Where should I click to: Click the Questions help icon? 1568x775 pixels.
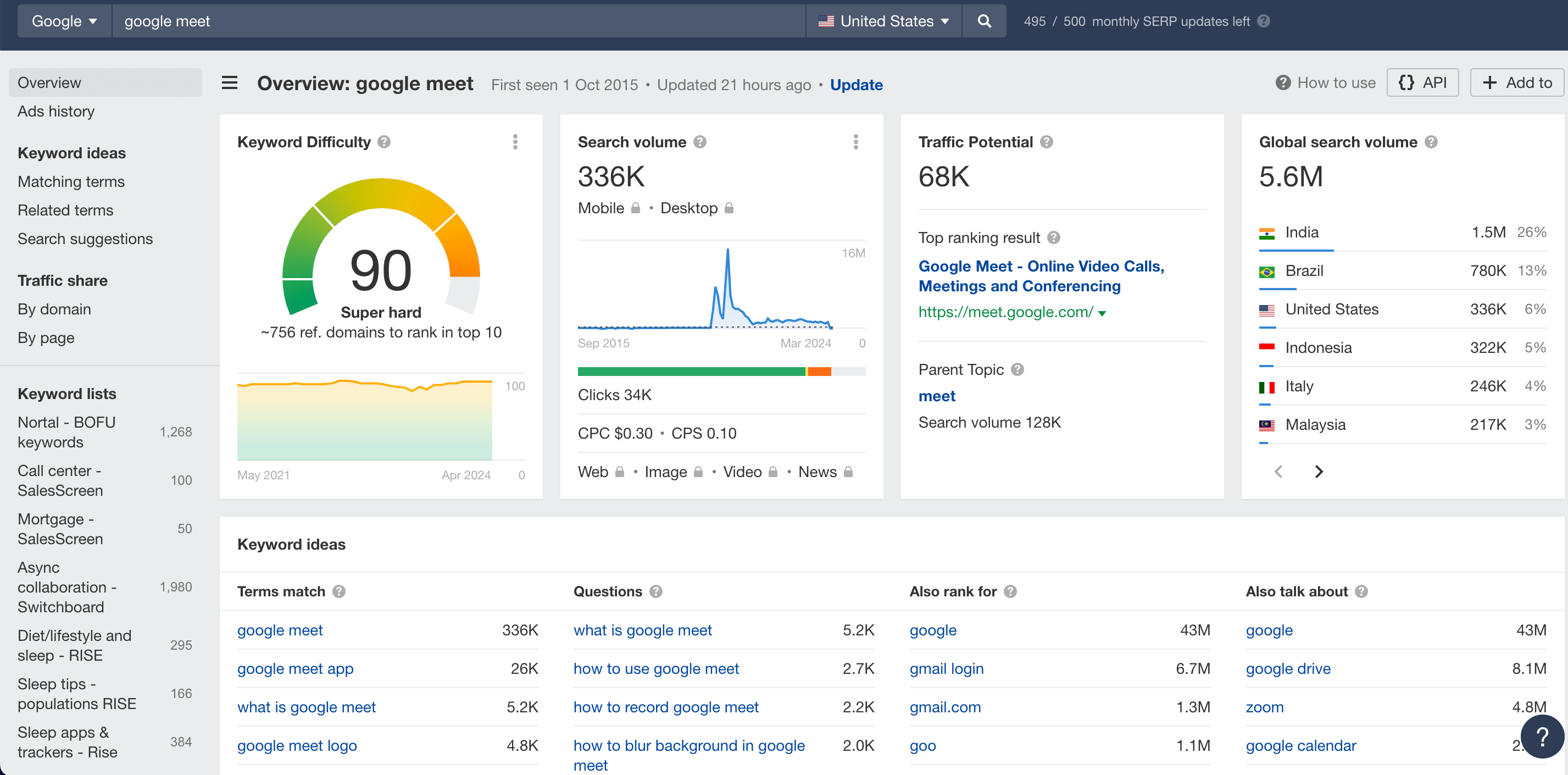point(655,591)
